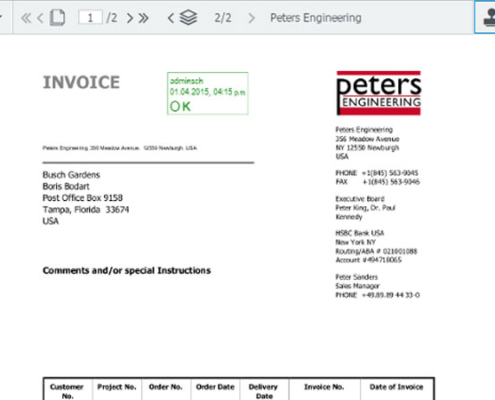The image size is (495, 400).
Task: Click the Peters Engineering logo
Action: tap(379, 93)
